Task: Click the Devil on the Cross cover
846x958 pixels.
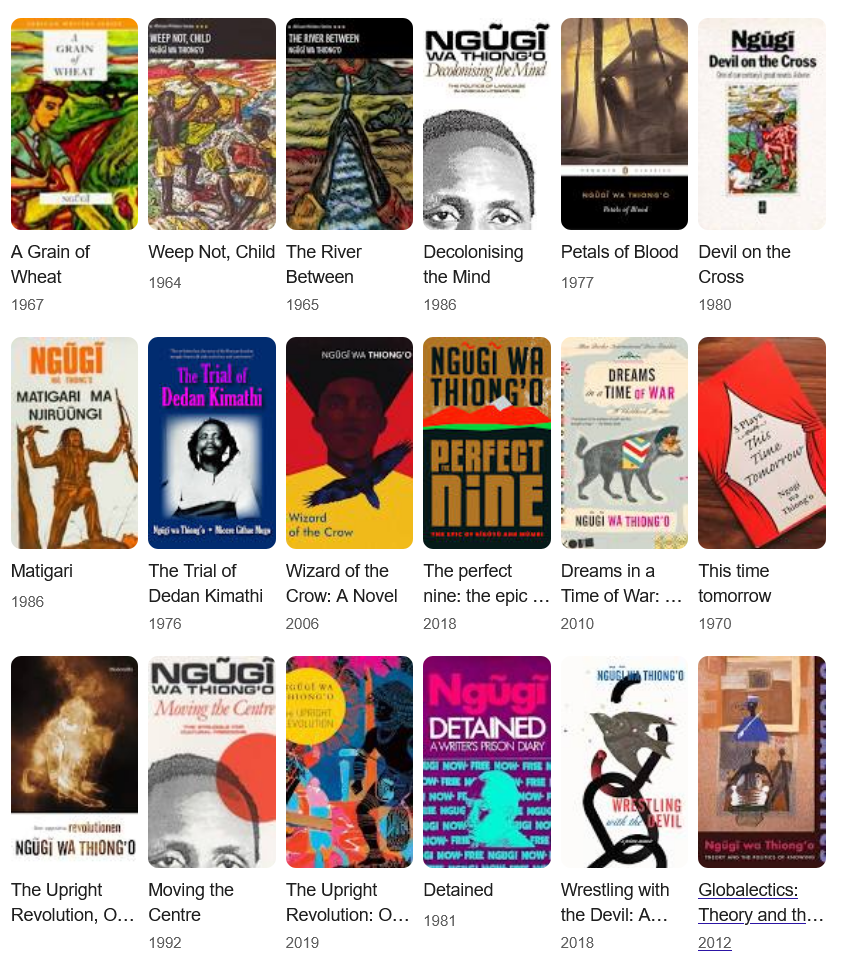Action: click(762, 124)
